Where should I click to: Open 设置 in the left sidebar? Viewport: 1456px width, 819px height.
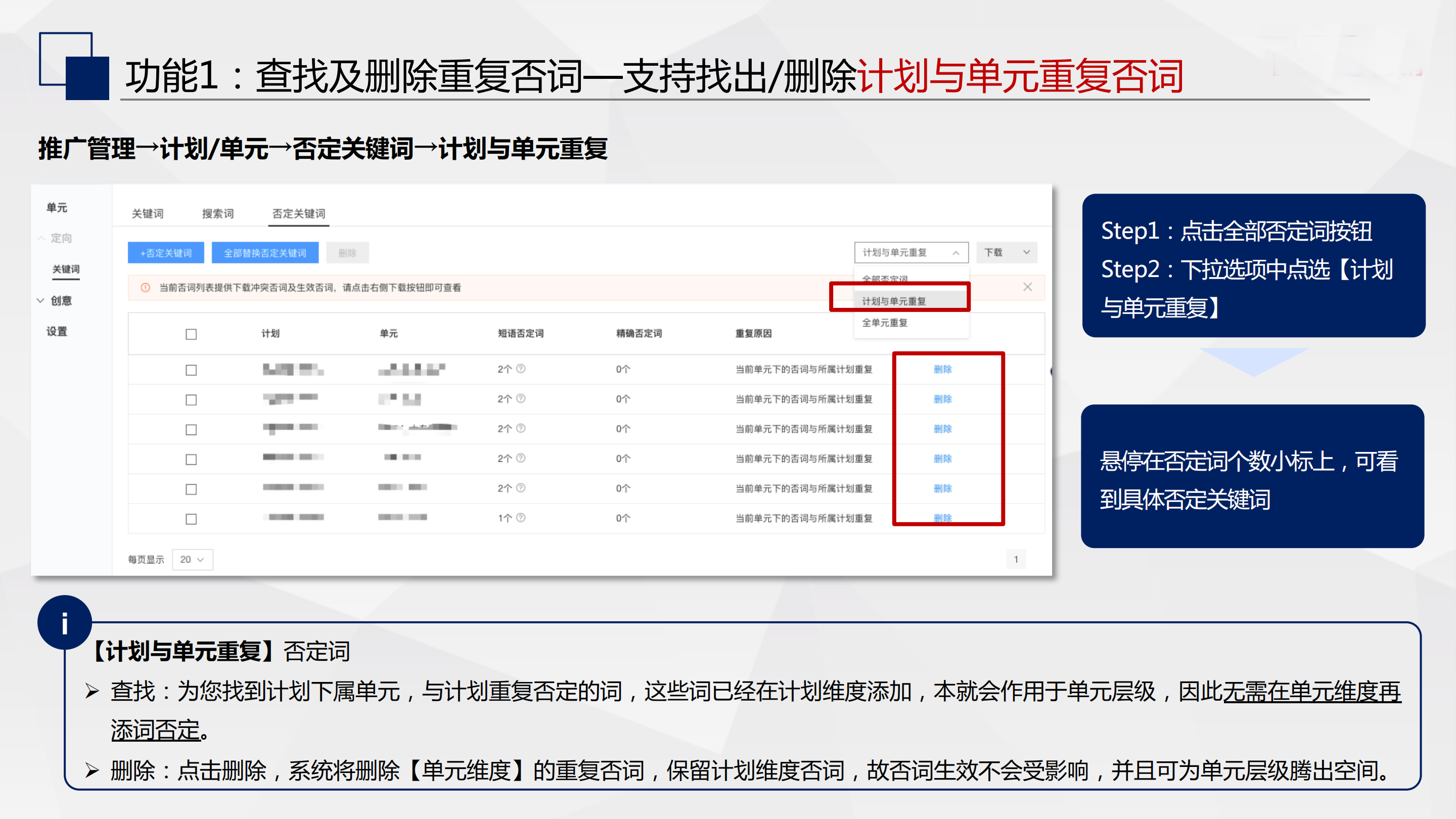(57, 332)
